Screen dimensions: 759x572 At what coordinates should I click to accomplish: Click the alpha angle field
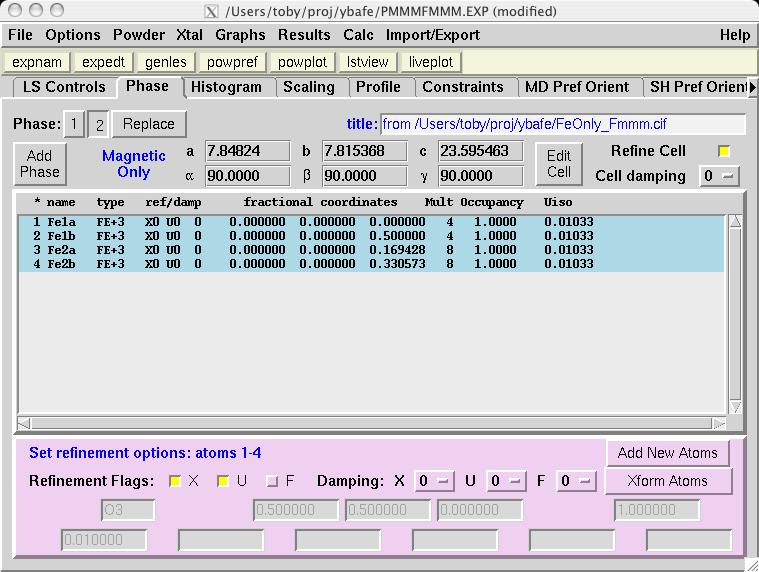(x=248, y=176)
